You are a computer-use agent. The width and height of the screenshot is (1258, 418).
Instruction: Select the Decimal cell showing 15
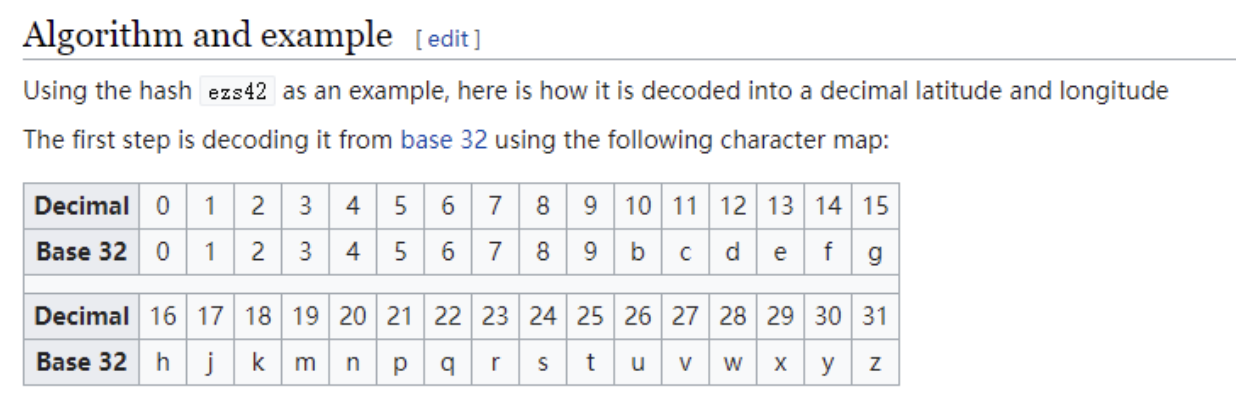click(x=875, y=206)
